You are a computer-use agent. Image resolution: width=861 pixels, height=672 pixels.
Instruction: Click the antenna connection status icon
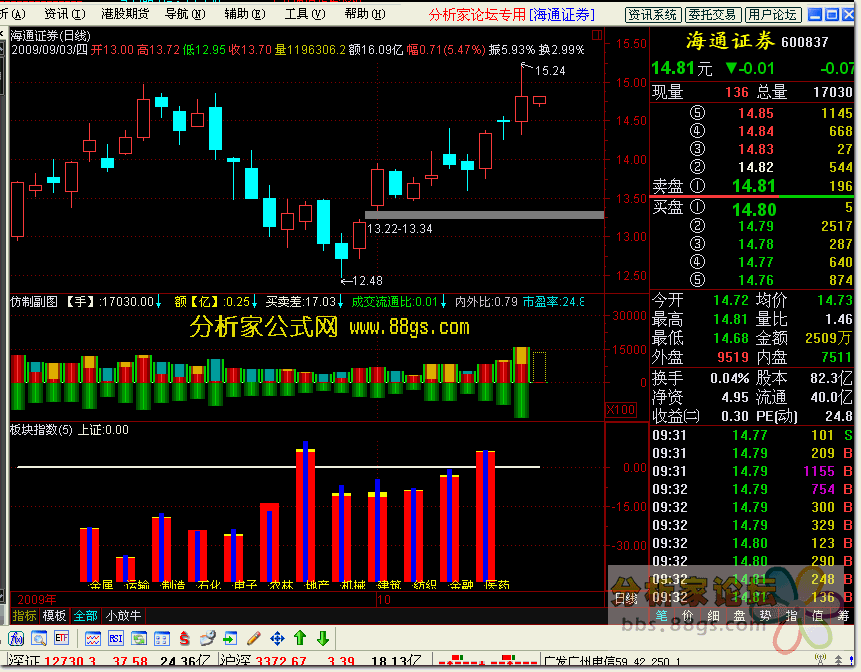pyautogui.click(x=821, y=660)
